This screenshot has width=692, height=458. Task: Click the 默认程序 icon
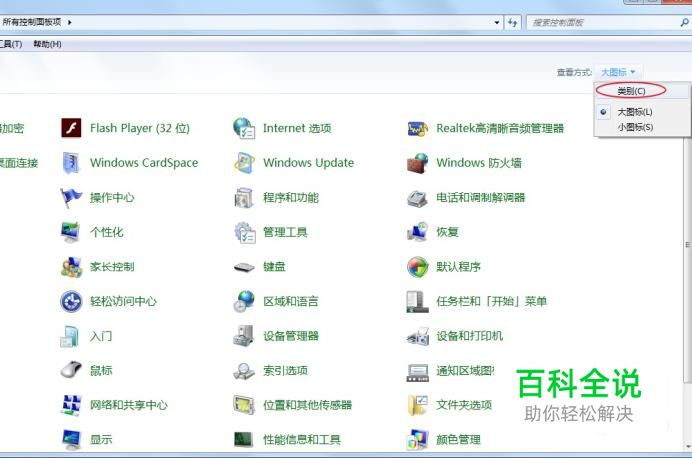[417, 267]
